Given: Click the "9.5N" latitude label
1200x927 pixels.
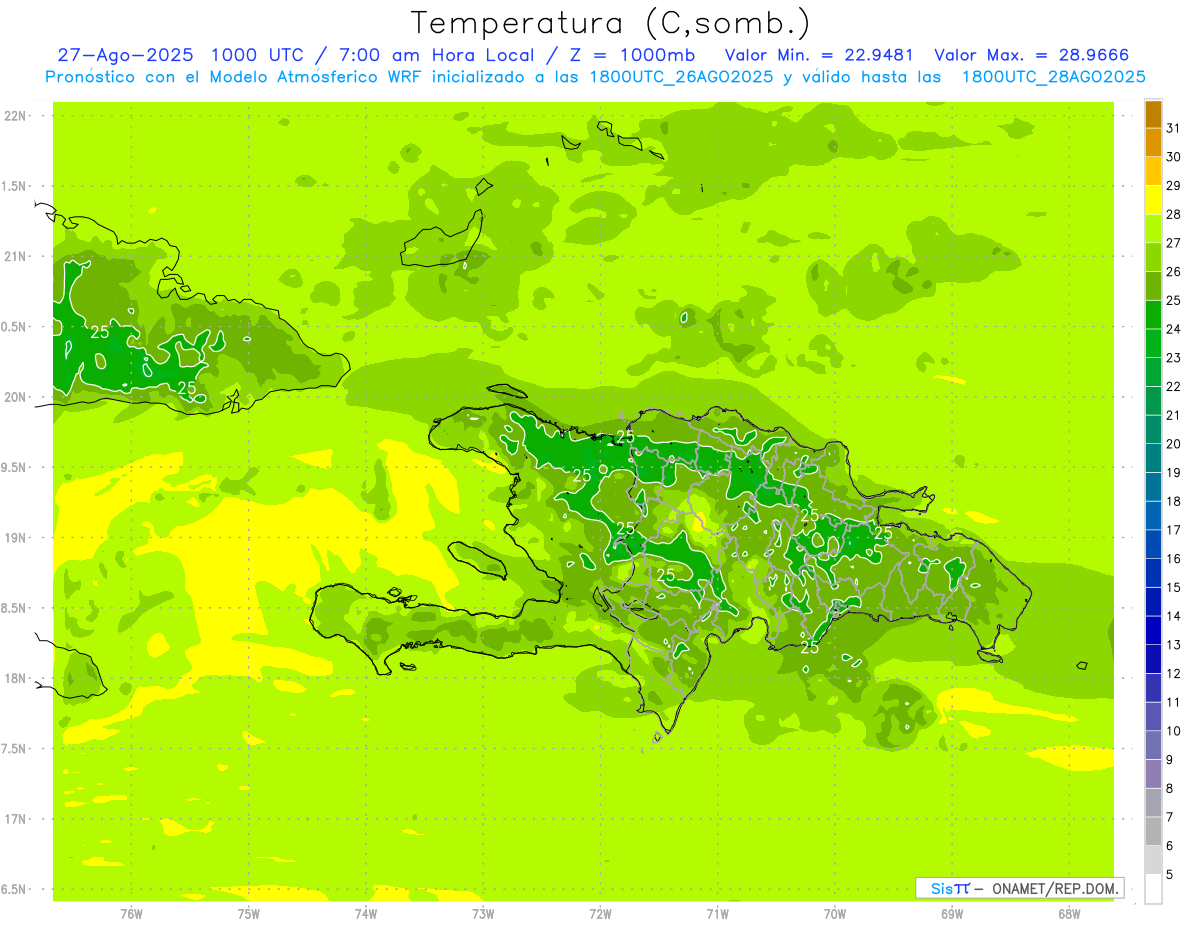Looking at the screenshot, I should [15, 467].
